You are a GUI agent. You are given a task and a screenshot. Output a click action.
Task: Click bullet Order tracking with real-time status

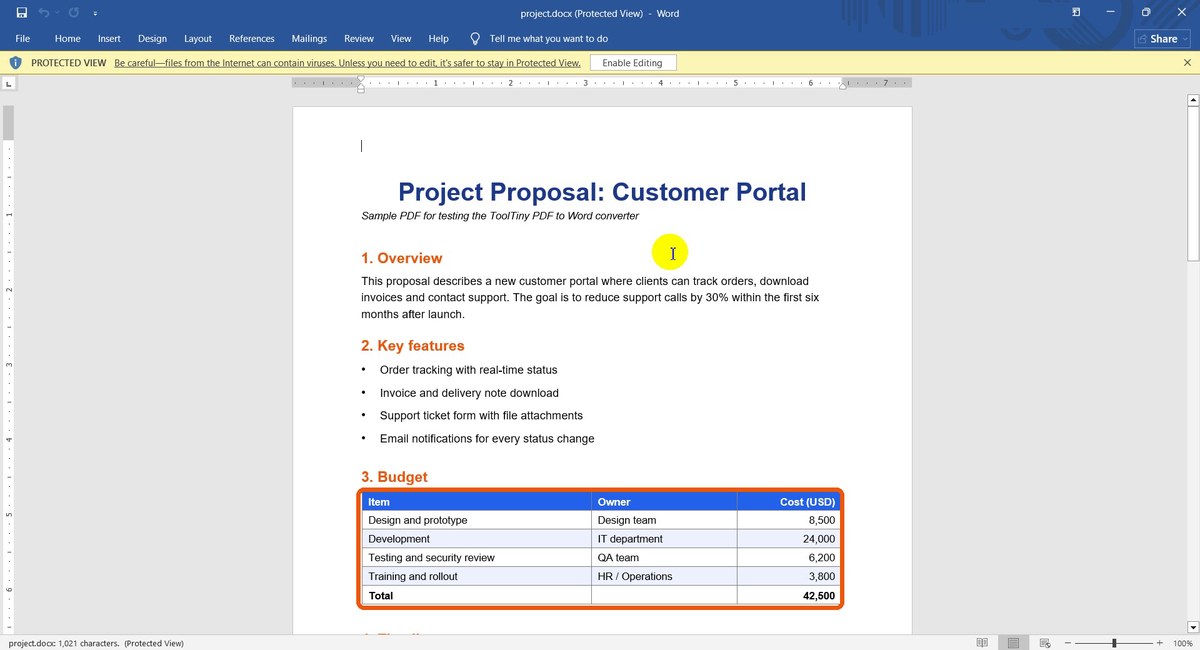point(468,370)
